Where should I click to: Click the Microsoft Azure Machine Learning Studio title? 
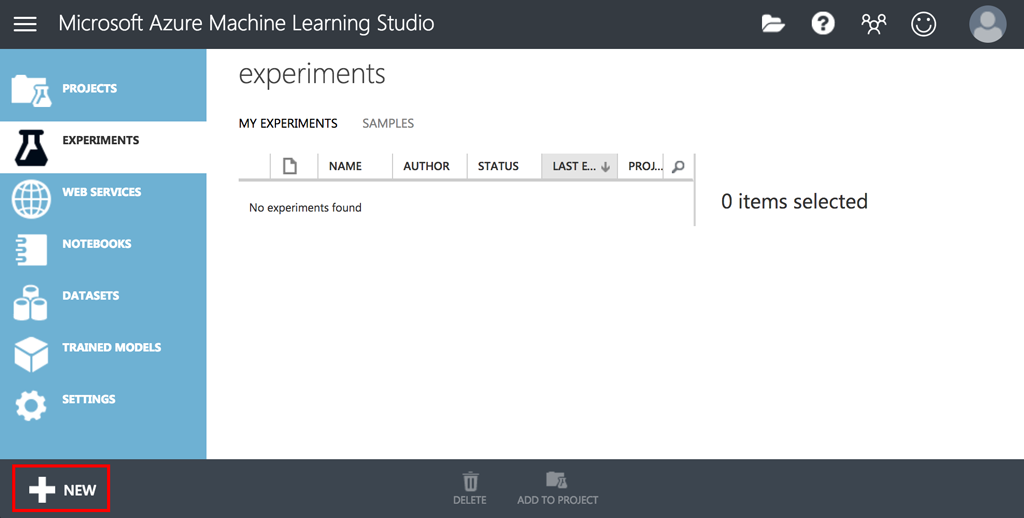(246, 24)
